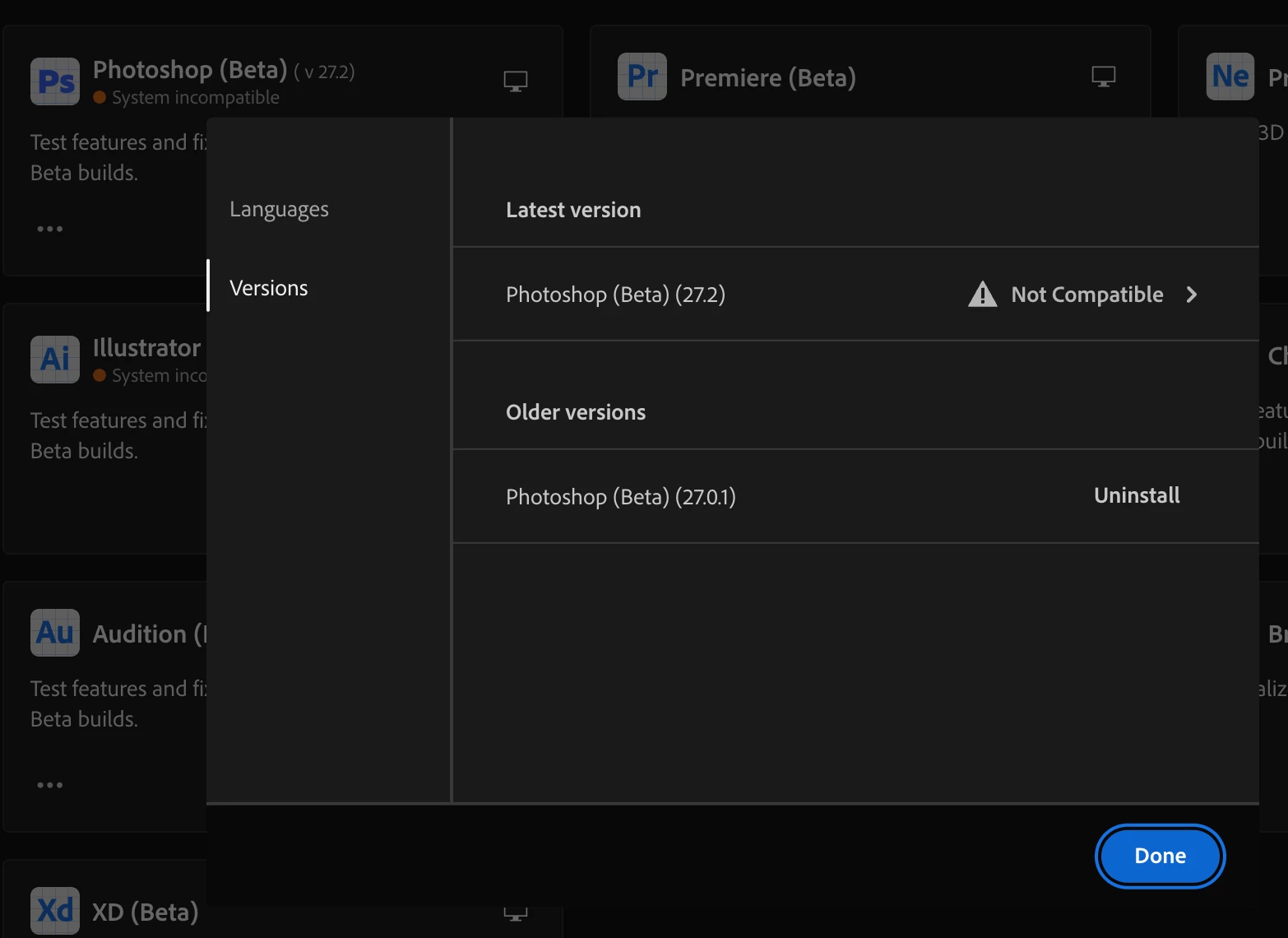Image resolution: width=1288 pixels, height=938 pixels.
Task: Expand the Not Compatible chevron arrow
Action: (x=1192, y=295)
